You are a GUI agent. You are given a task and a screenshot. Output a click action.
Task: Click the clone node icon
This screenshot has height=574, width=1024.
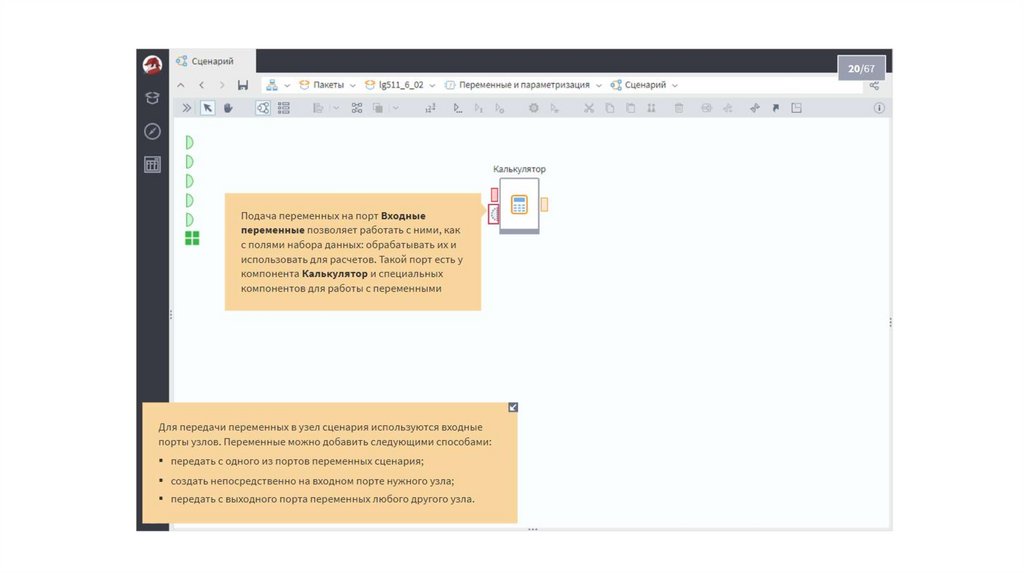[651, 108]
